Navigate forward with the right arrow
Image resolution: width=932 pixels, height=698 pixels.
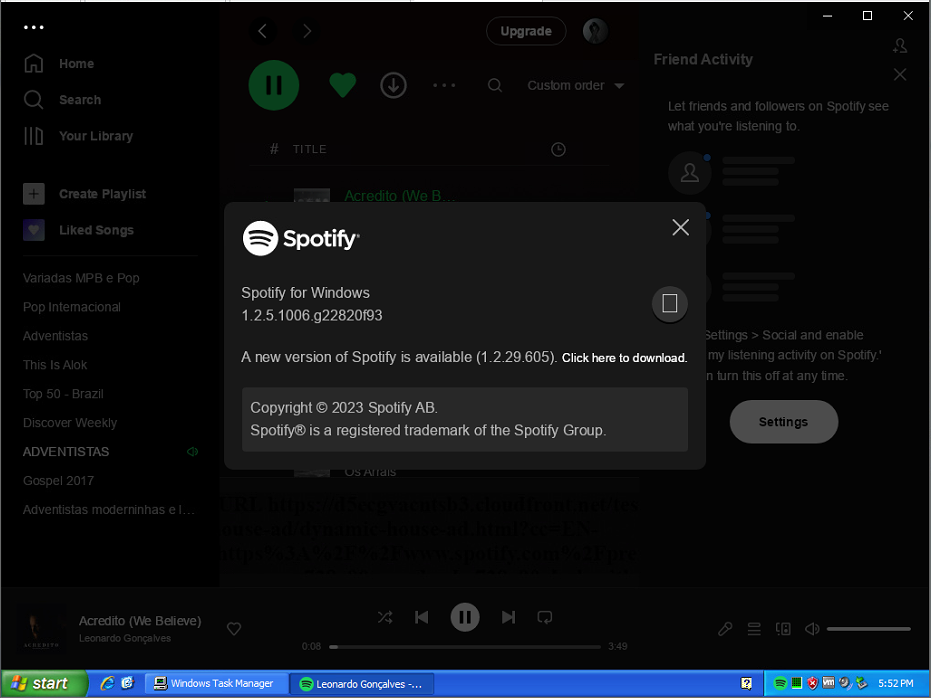click(x=307, y=31)
